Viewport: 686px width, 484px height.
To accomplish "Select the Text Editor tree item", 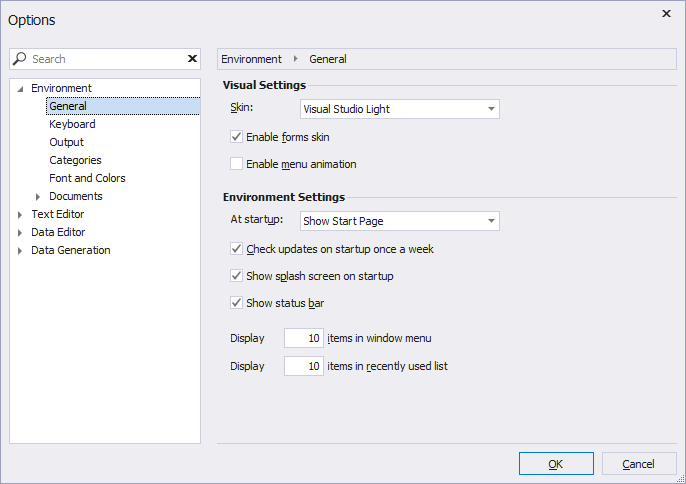I will coord(57,214).
